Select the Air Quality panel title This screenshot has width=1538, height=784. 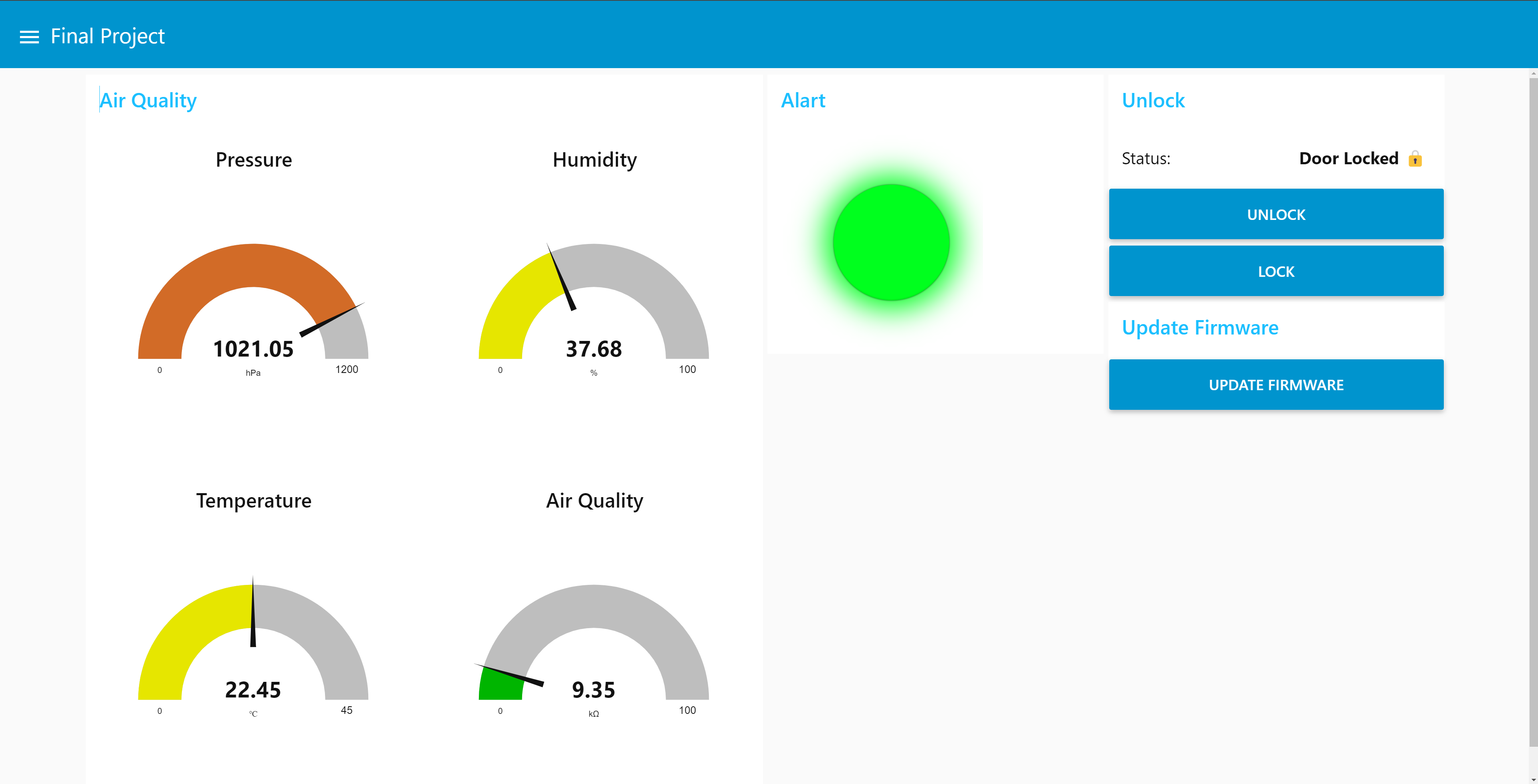point(147,100)
